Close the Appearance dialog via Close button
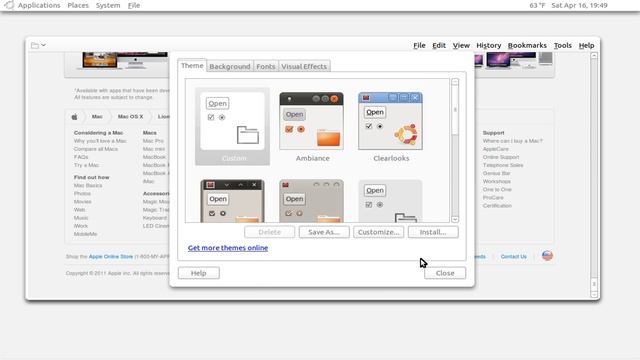Viewport: 640px width, 360px height. 445,273
